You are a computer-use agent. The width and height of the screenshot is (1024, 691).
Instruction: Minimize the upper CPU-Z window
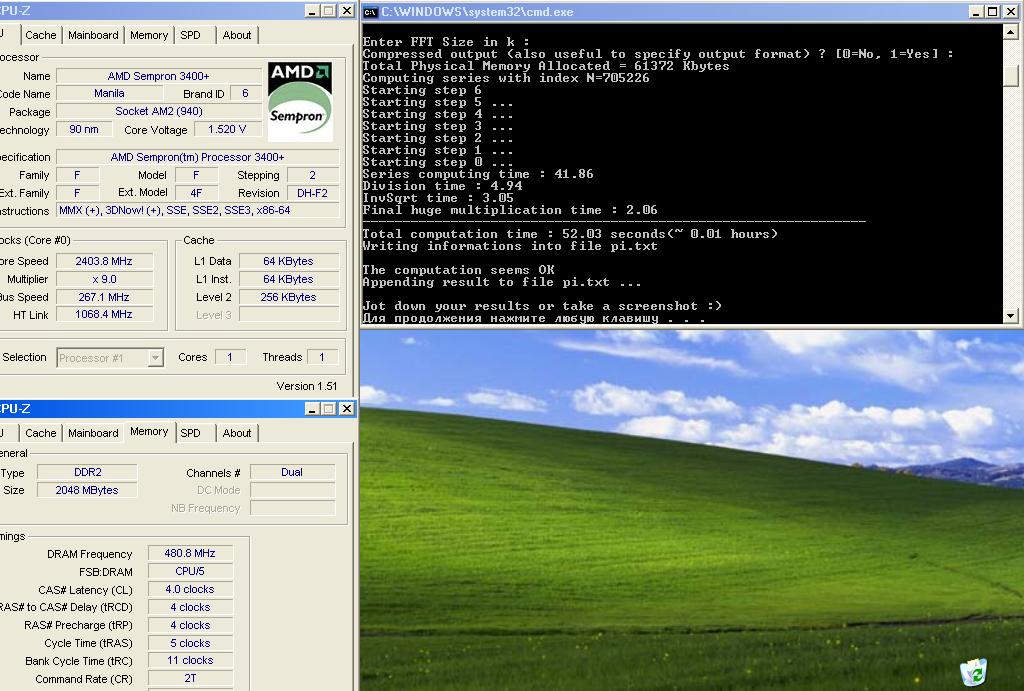312,10
